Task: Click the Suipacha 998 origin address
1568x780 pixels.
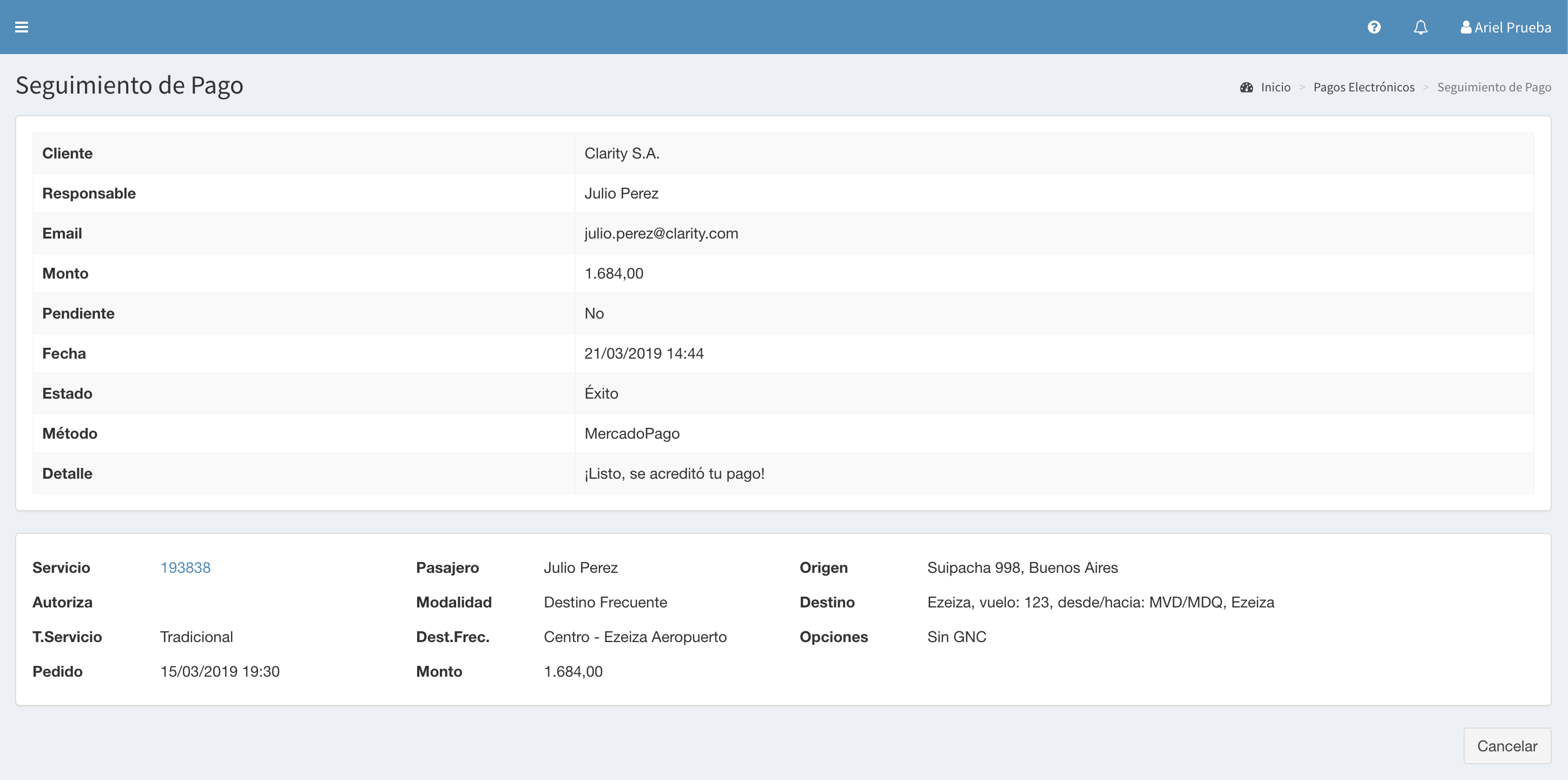Action: [x=1022, y=567]
